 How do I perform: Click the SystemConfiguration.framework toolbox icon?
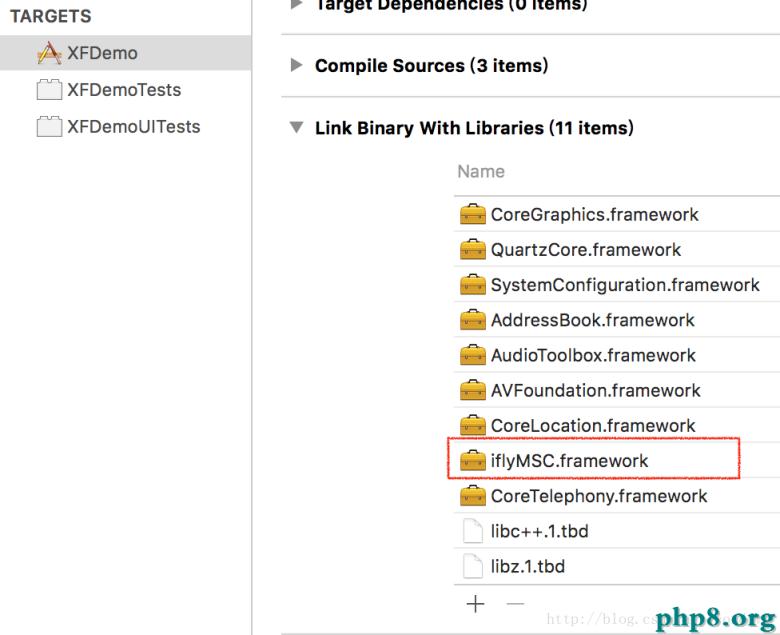click(472, 285)
